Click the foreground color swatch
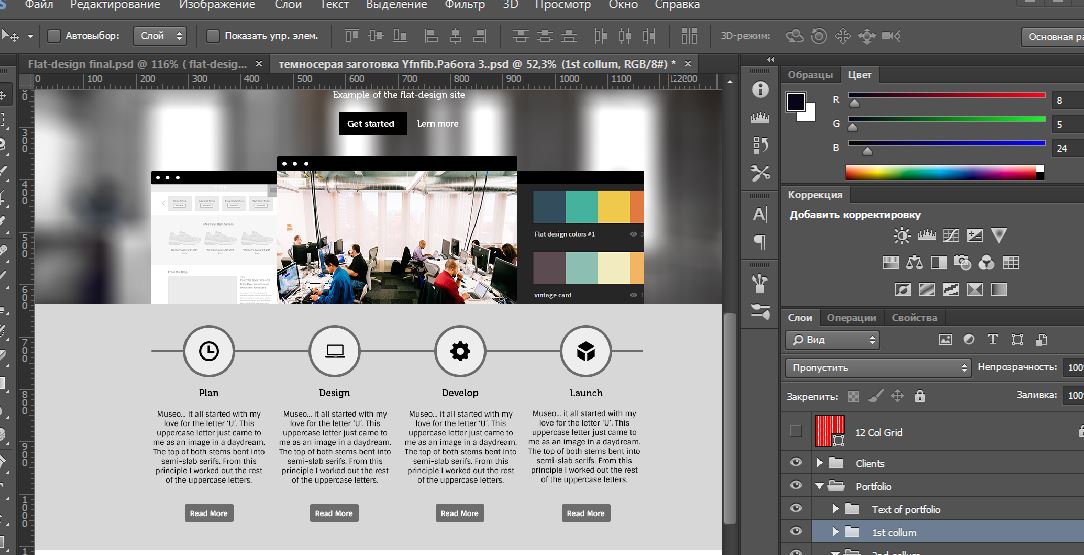1084x555 pixels. (x=796, y=102)
